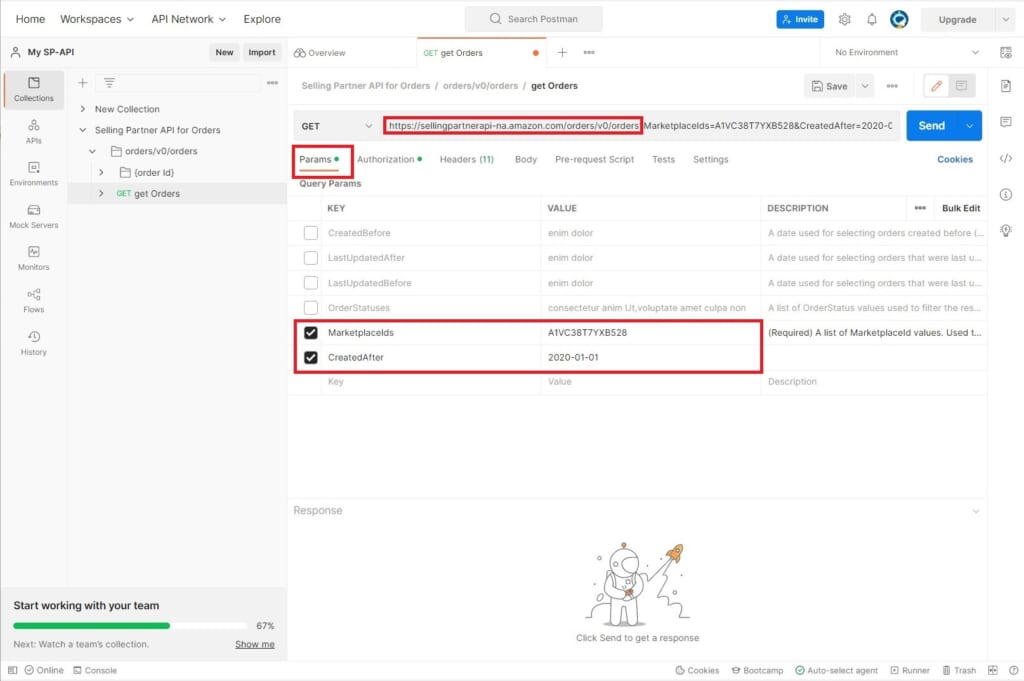Open the Workspaces dropdown menu
The image size is (1024, 681).
tap(97, 19)
